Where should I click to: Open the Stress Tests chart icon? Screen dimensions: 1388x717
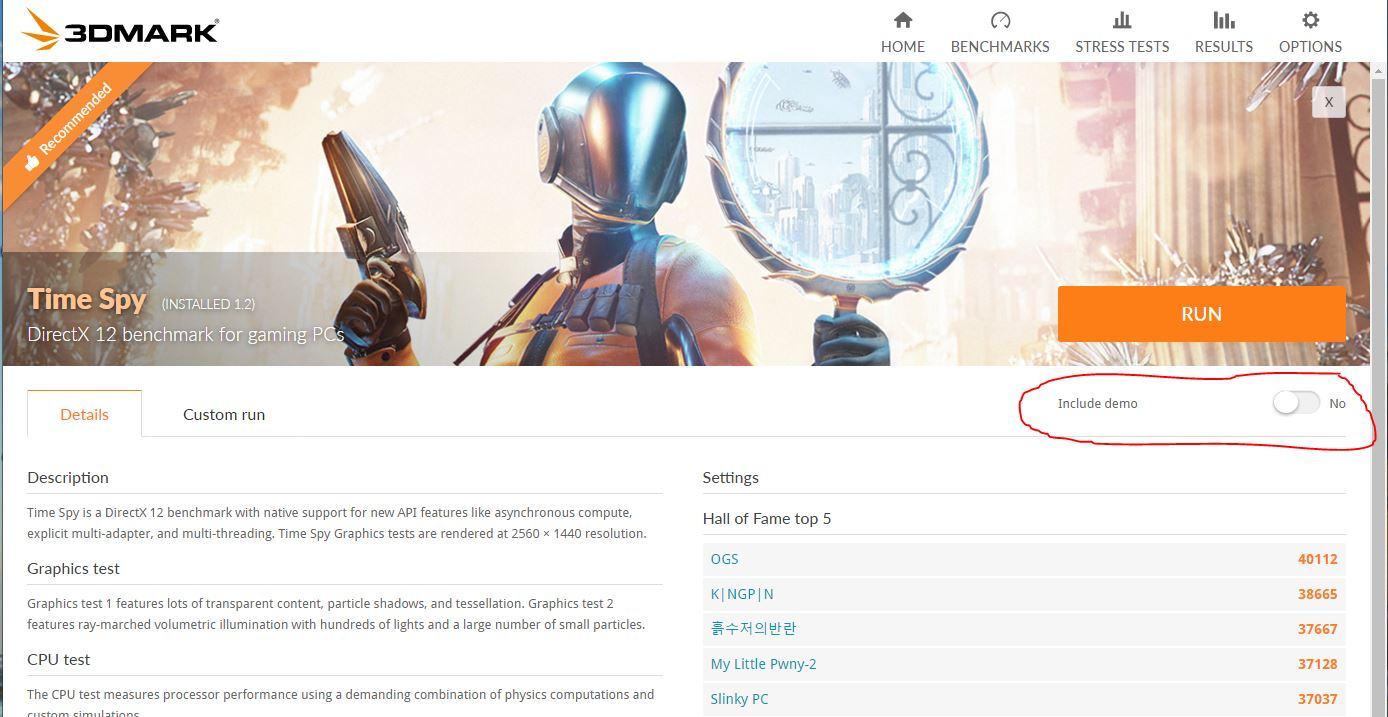(x=1122, y=20)
